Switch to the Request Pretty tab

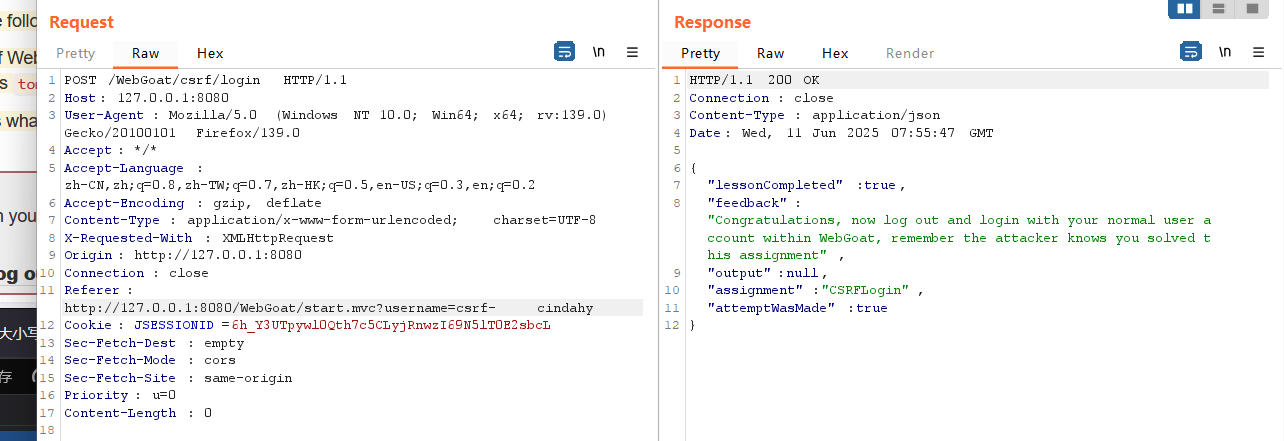[x=76, y=53]
